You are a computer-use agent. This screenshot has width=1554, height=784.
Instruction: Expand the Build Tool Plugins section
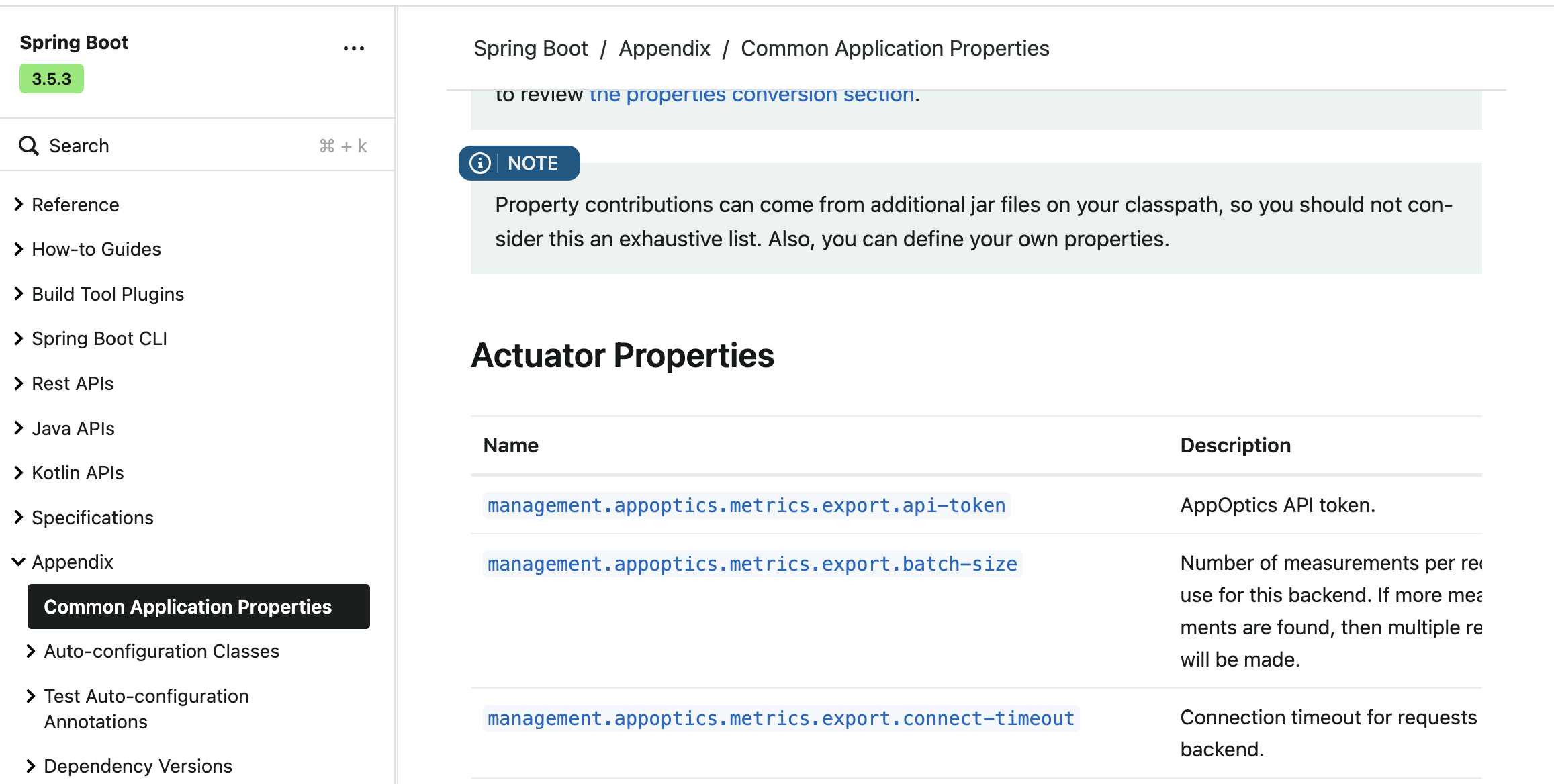coord(18,293)
